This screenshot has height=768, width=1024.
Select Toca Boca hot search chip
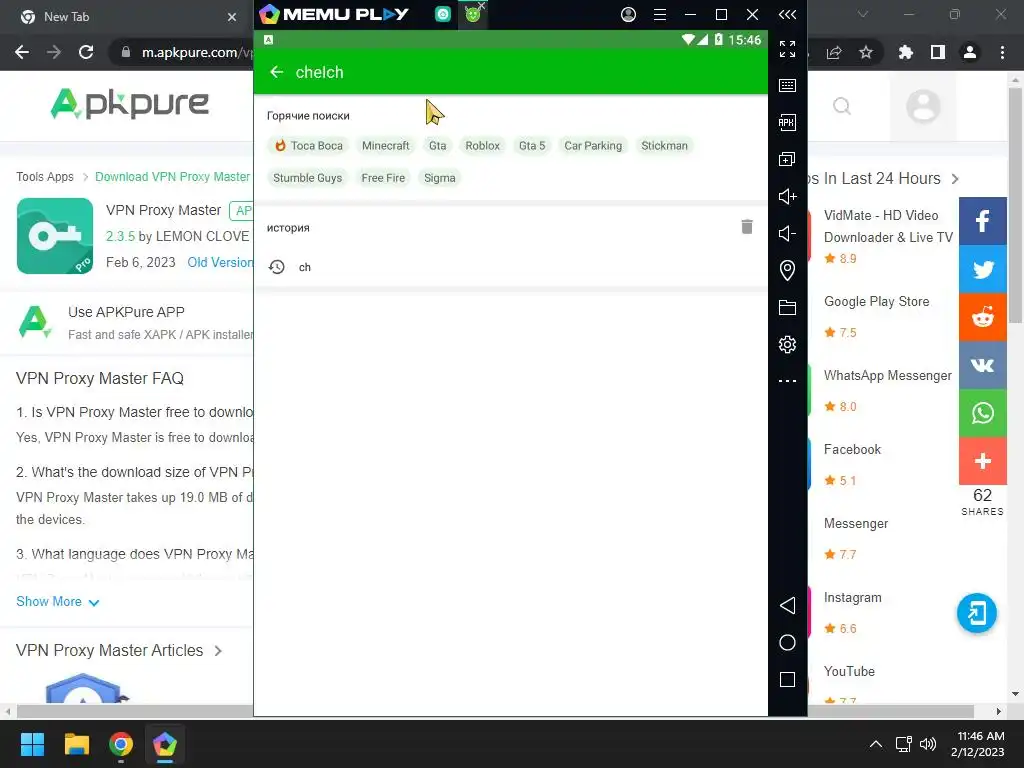pyautogui.click(x=308, y=146)
